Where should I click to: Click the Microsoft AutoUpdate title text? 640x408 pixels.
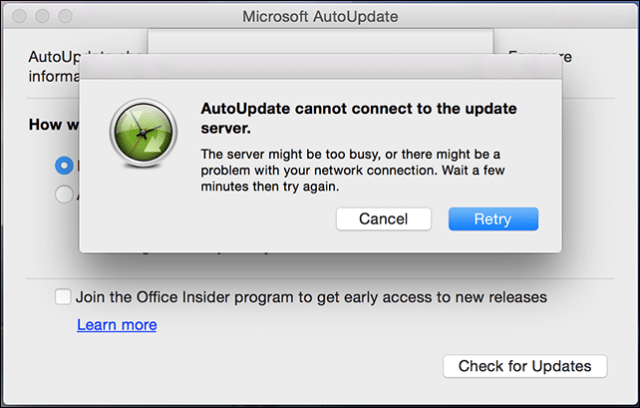[320, 17]
